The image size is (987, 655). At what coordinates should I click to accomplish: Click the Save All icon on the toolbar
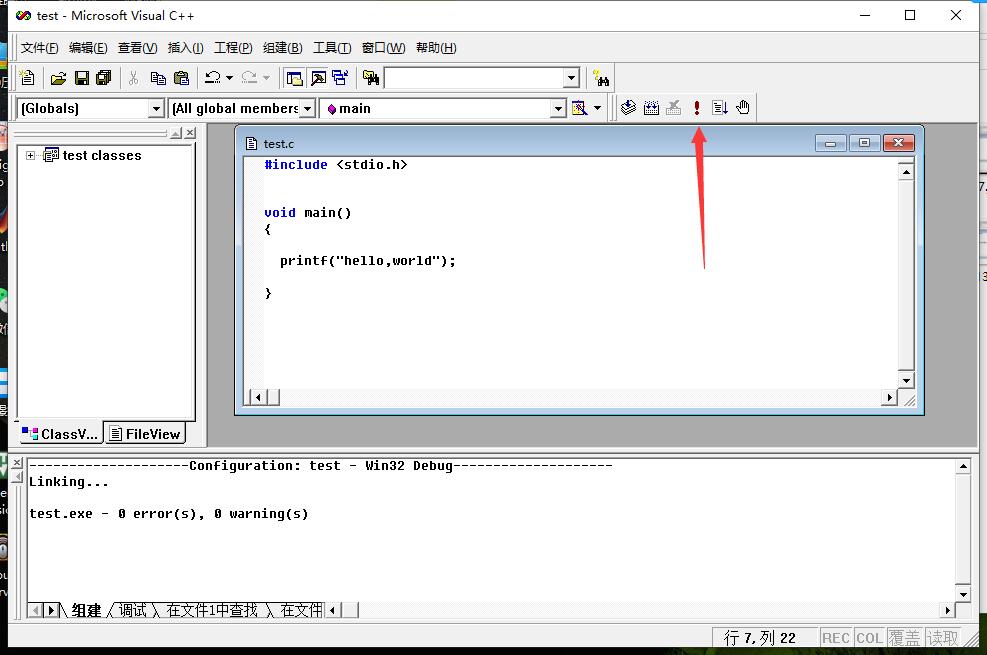pos(104,77)
